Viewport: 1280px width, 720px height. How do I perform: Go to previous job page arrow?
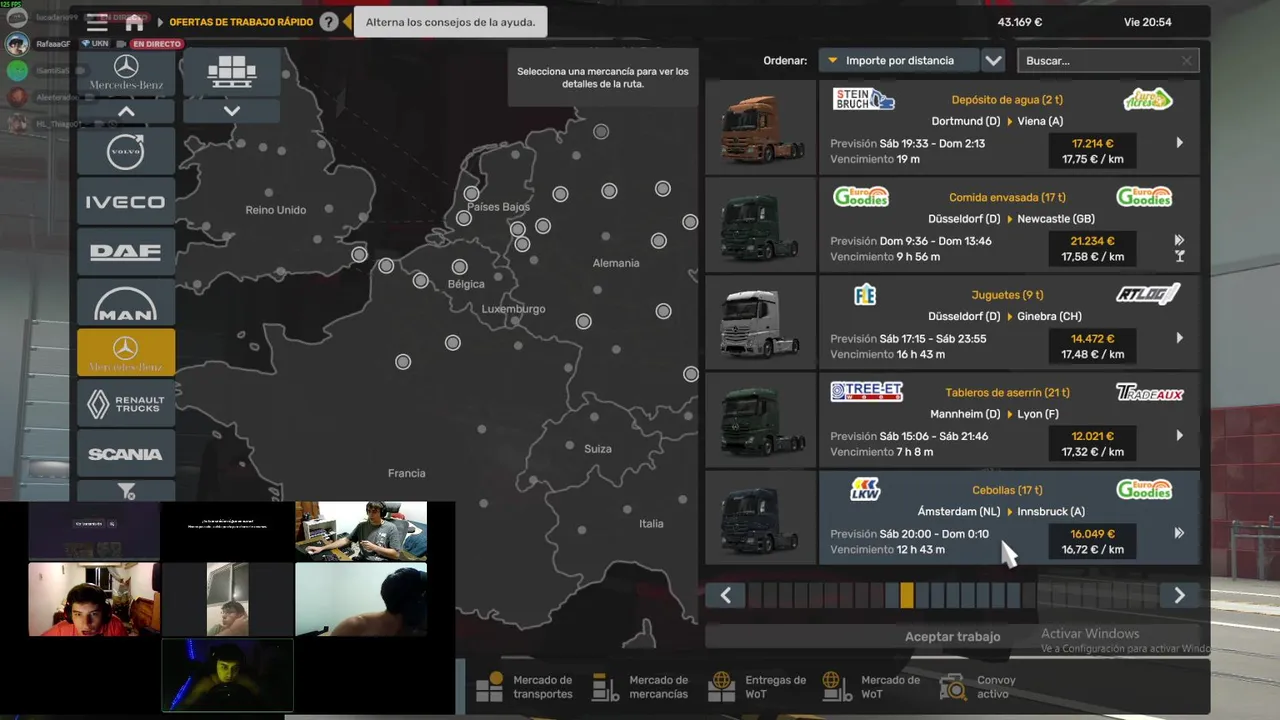point(726,596)
